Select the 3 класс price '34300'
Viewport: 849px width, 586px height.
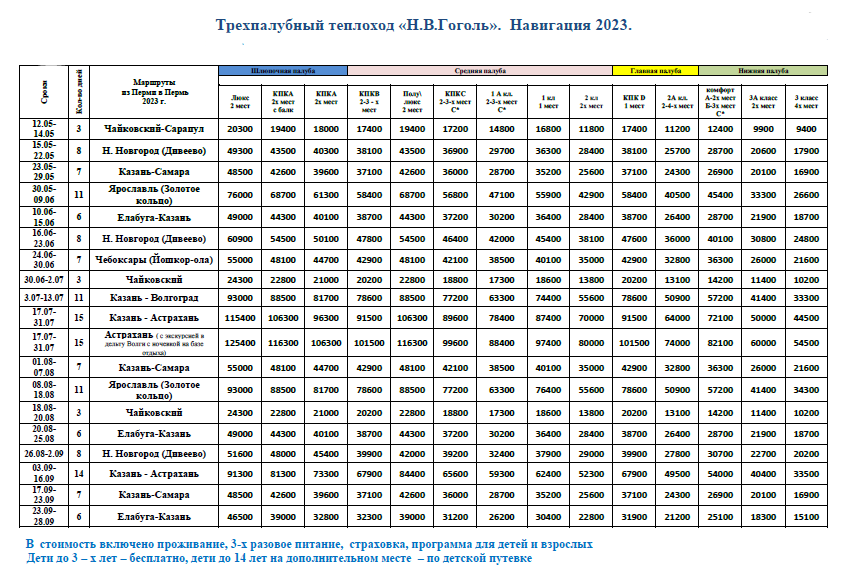[x=806, y=390]
